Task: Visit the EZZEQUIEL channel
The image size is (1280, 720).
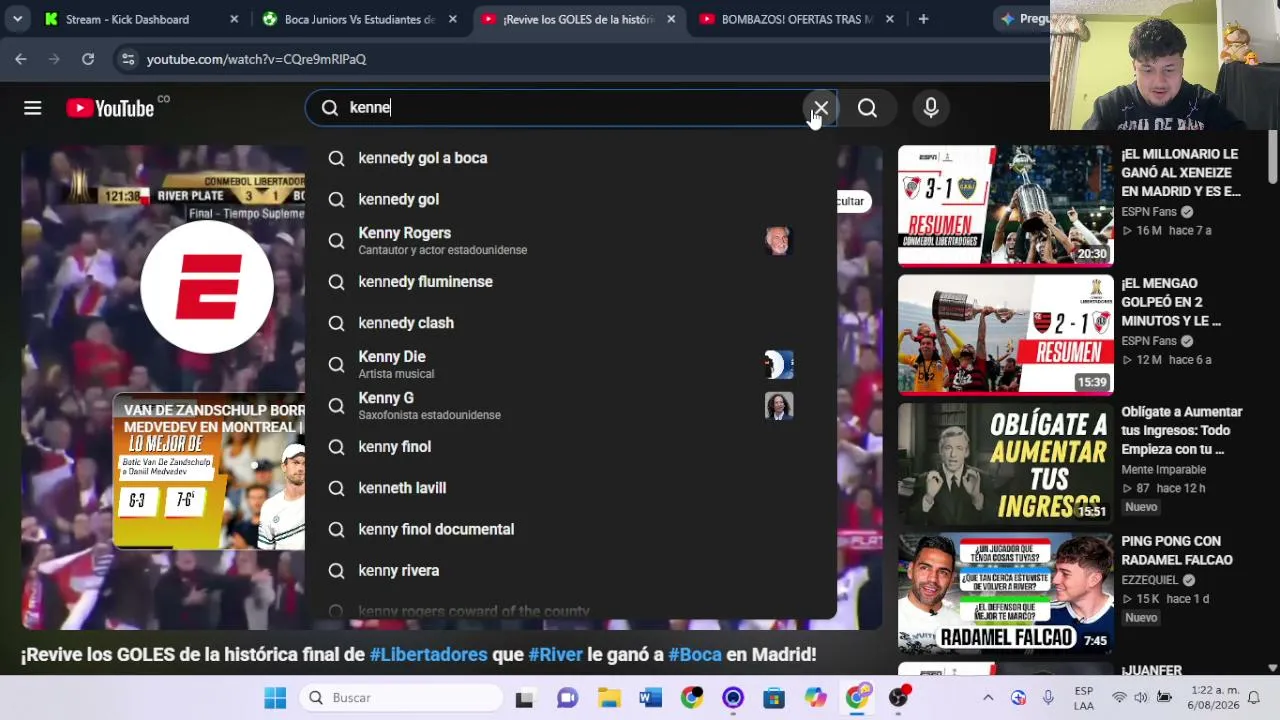Action: [1150, 579]
